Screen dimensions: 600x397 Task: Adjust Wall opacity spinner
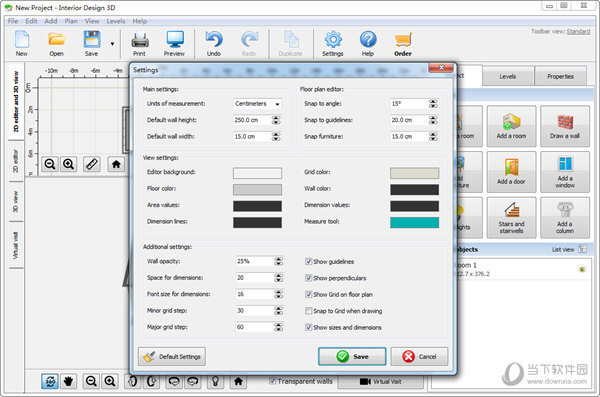pos(279,261)
